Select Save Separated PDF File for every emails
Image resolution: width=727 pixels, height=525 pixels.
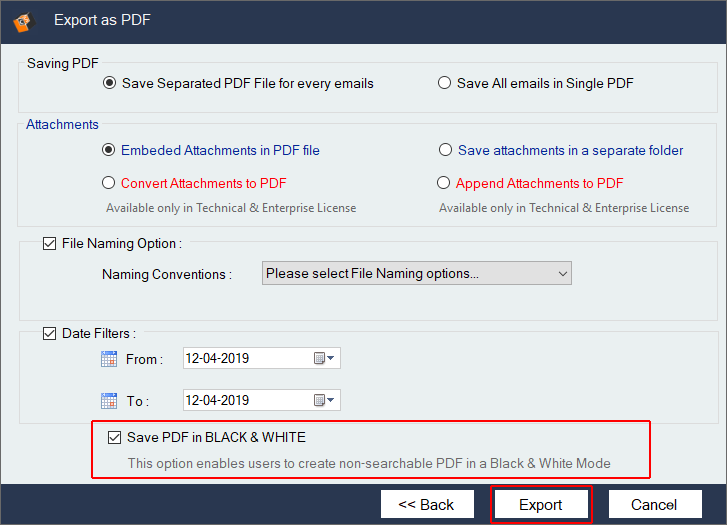tap(109, 84)
